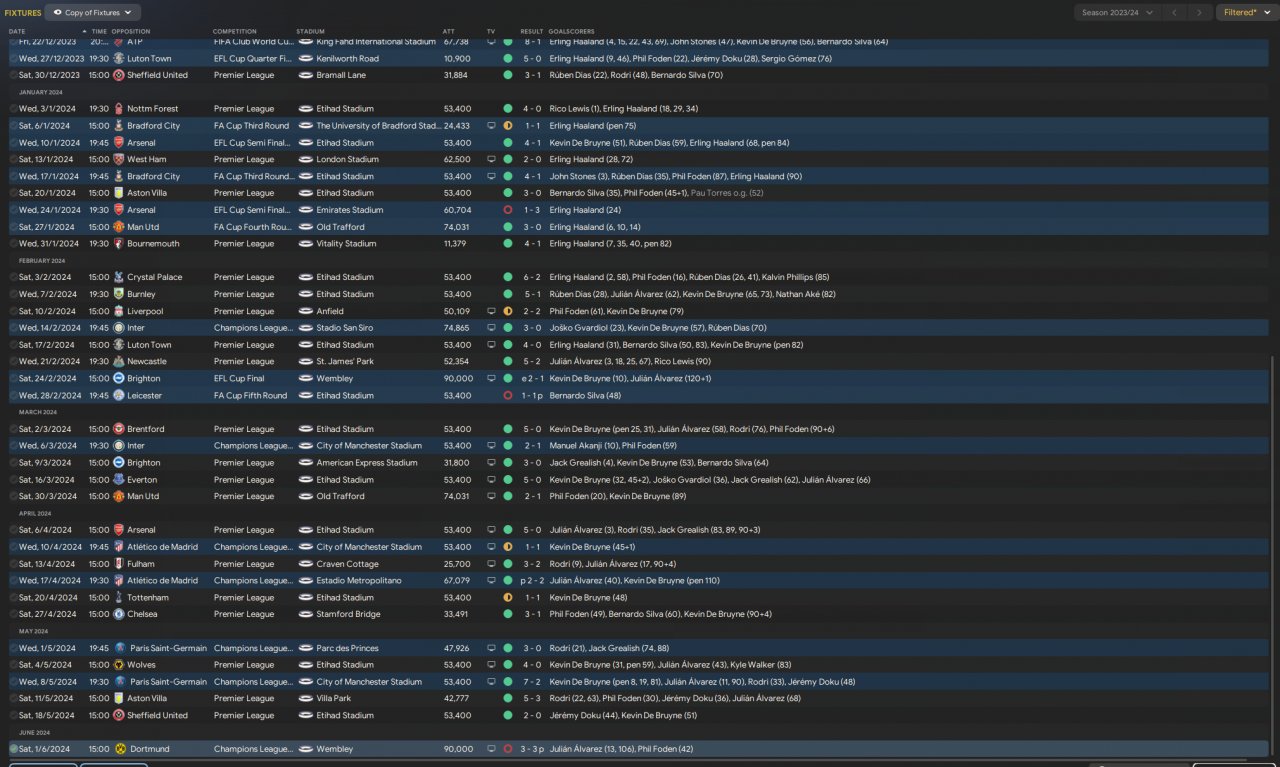The width and height of the screenshot is (1280, 767).
Task: Click the Pau Torres o.g. (52) goalscorer
Action: tap(727, 193)
